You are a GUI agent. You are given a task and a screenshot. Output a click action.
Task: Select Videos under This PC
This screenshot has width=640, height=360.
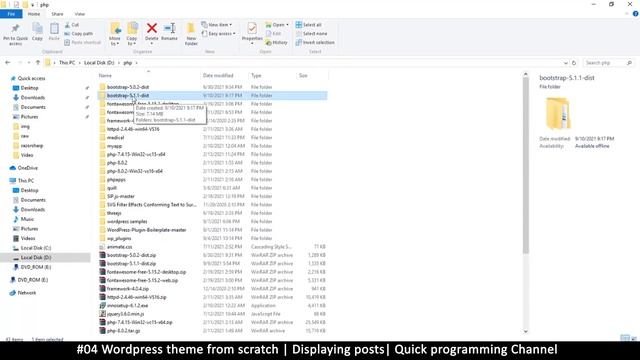click(28, 238)
